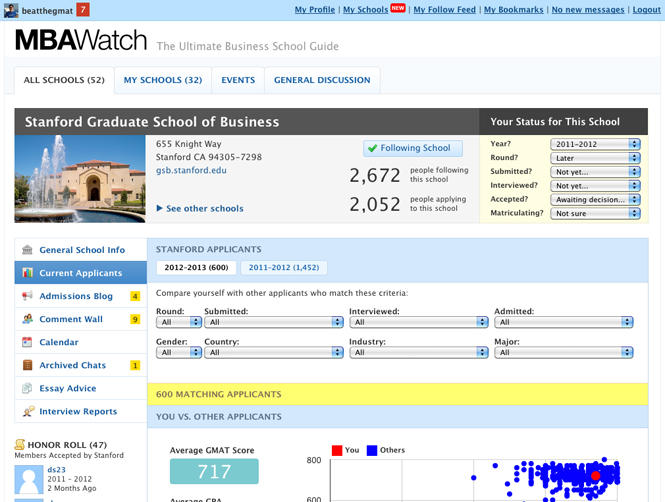Image resolution: width=665 pixels, height=502 pixels.
Task: Click ds23 member avatar in Honor Roll
Action: pyautogui.click(x=29, y=480)
